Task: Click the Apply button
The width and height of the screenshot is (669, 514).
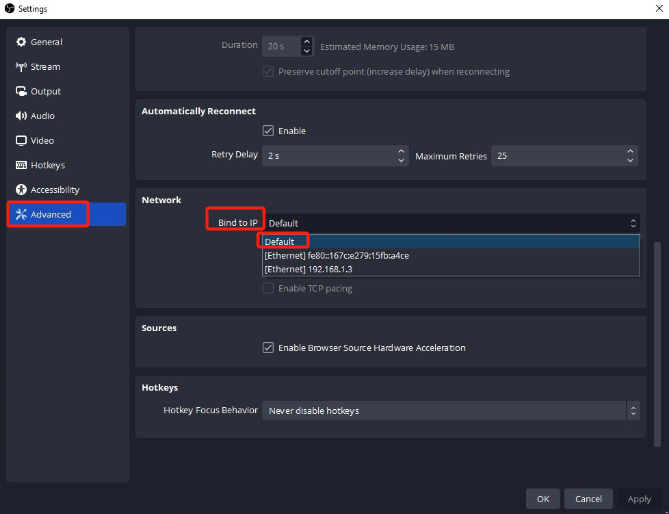Action: click(x=639, y=499)
